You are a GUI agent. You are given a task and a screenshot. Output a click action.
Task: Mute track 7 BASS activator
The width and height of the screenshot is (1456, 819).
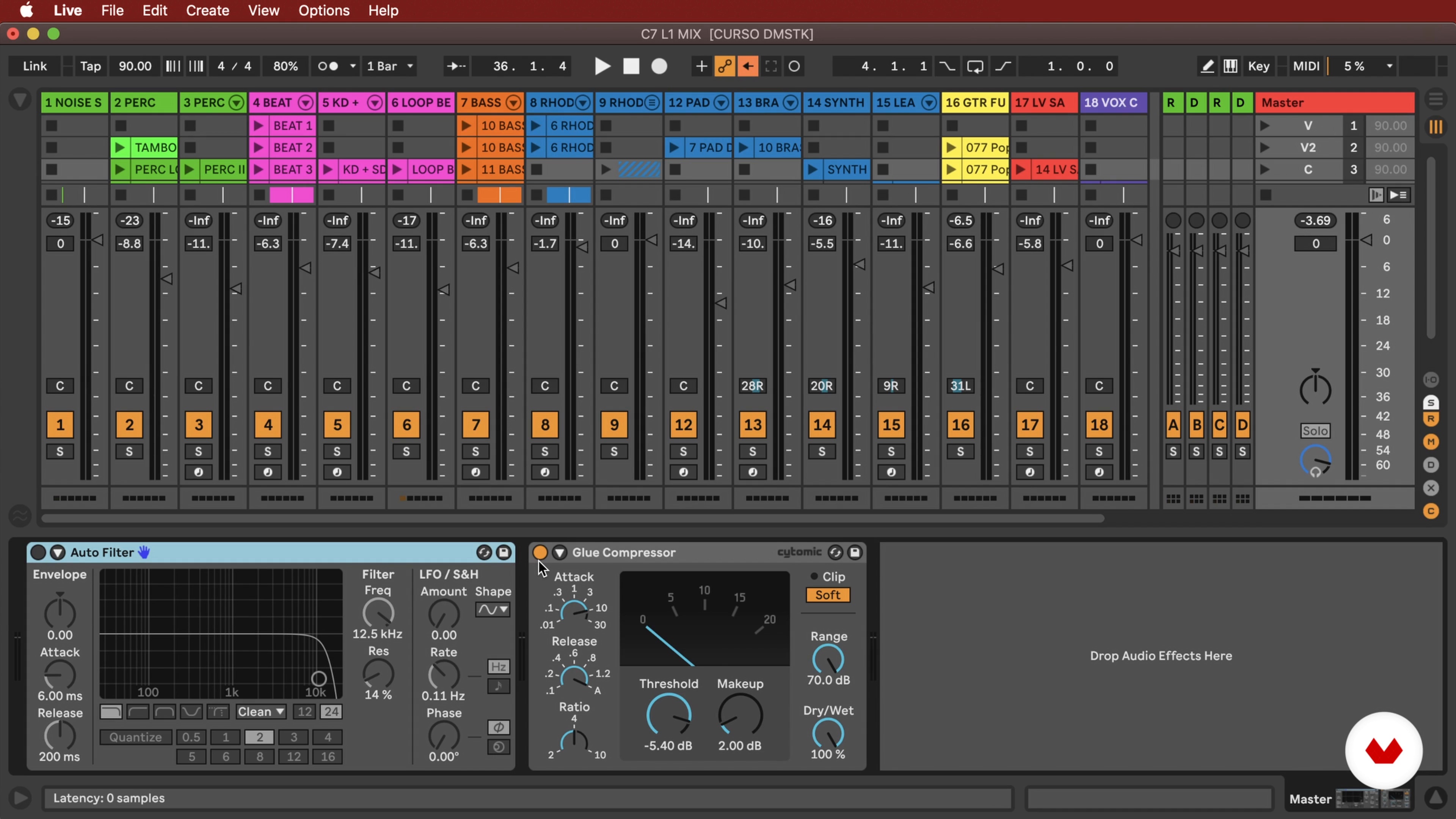[475, 425]
